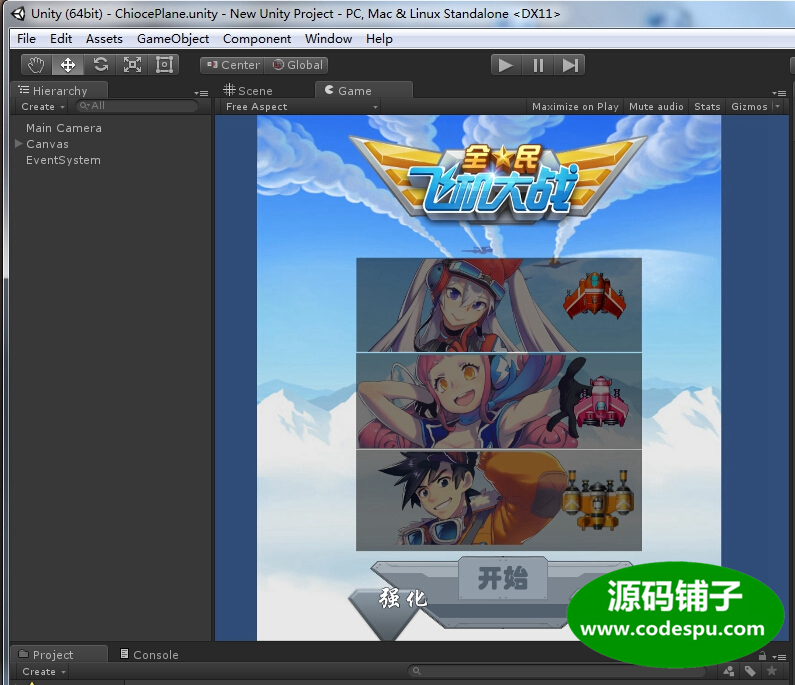Viewport: 795px width, 685px height.
Task: Choose the red plane pilot card
Action: (499, 305)
